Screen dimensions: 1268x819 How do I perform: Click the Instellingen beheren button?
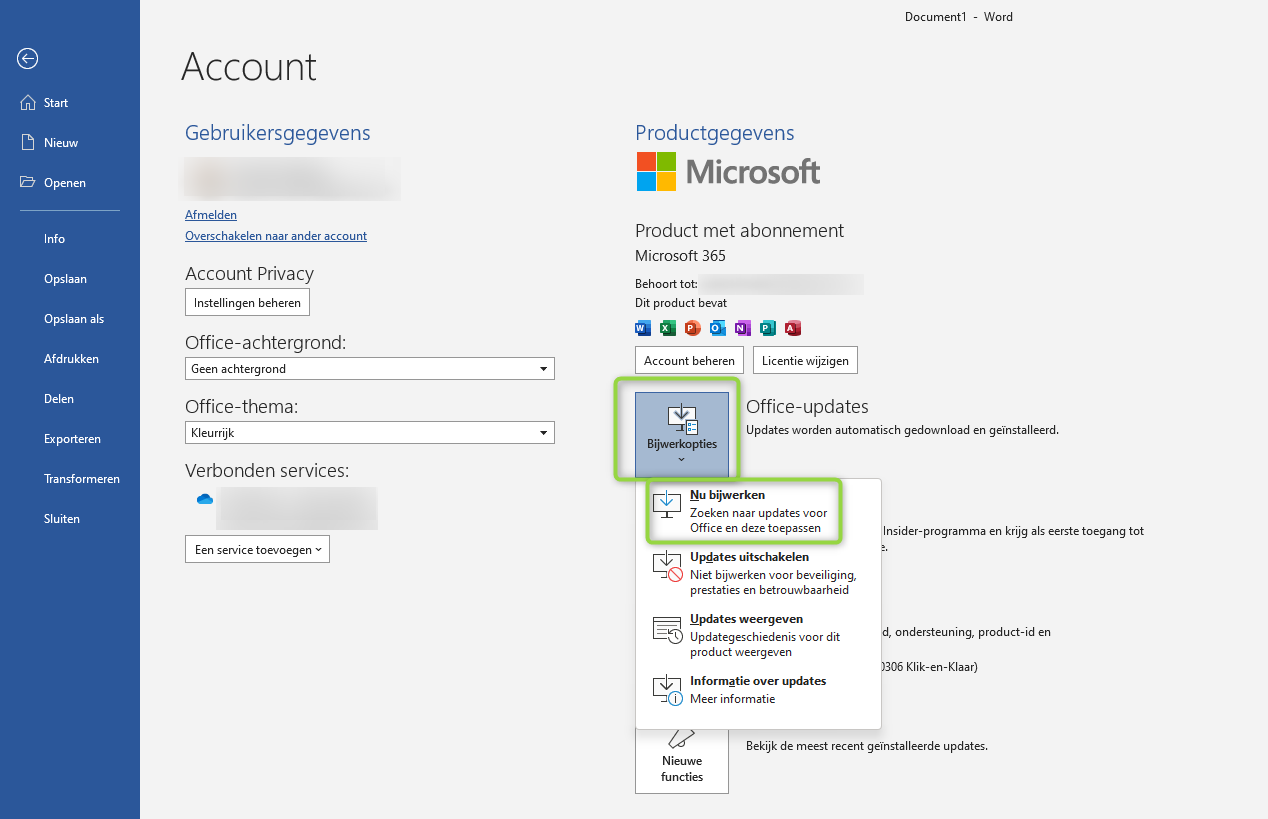(x=248, y=302)
